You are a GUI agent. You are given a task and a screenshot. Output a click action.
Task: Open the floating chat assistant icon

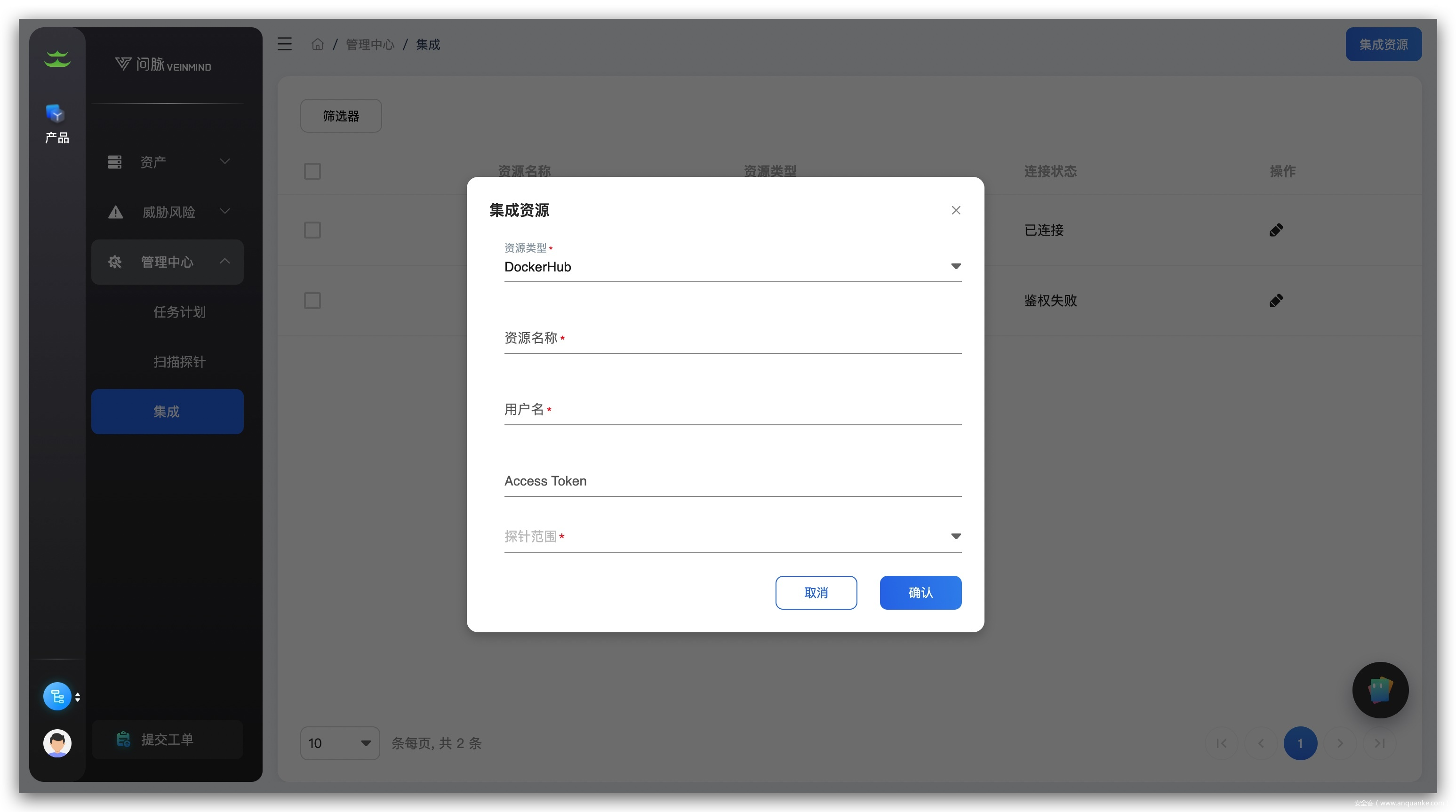1380,690
